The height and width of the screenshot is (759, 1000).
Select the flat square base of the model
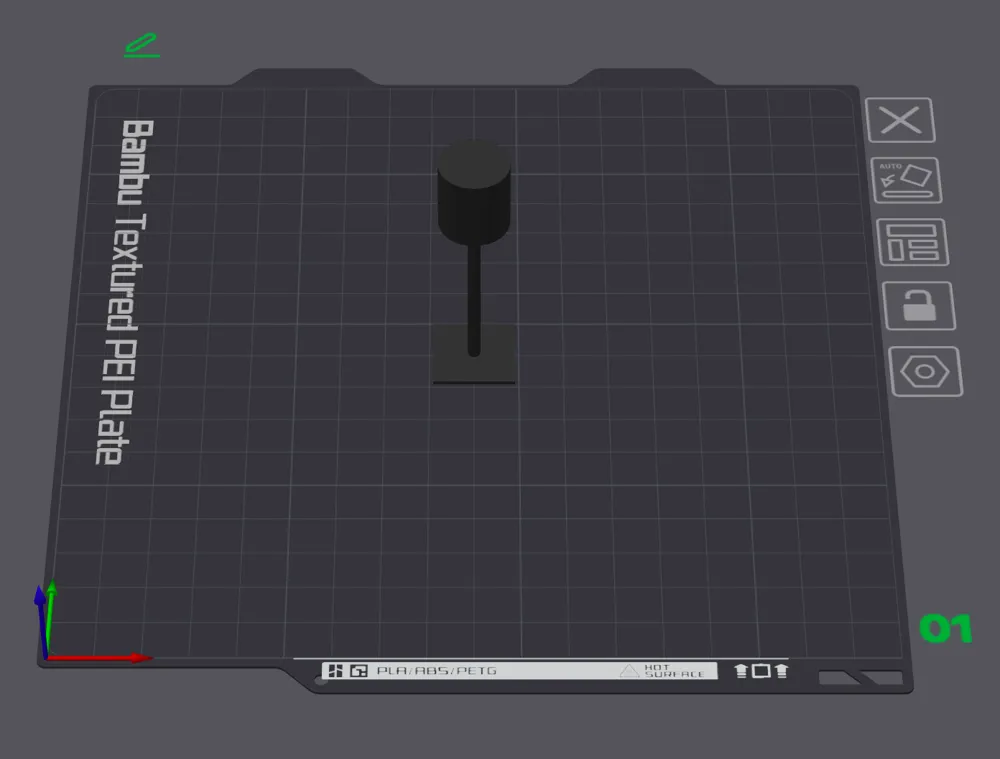point(474,355)
